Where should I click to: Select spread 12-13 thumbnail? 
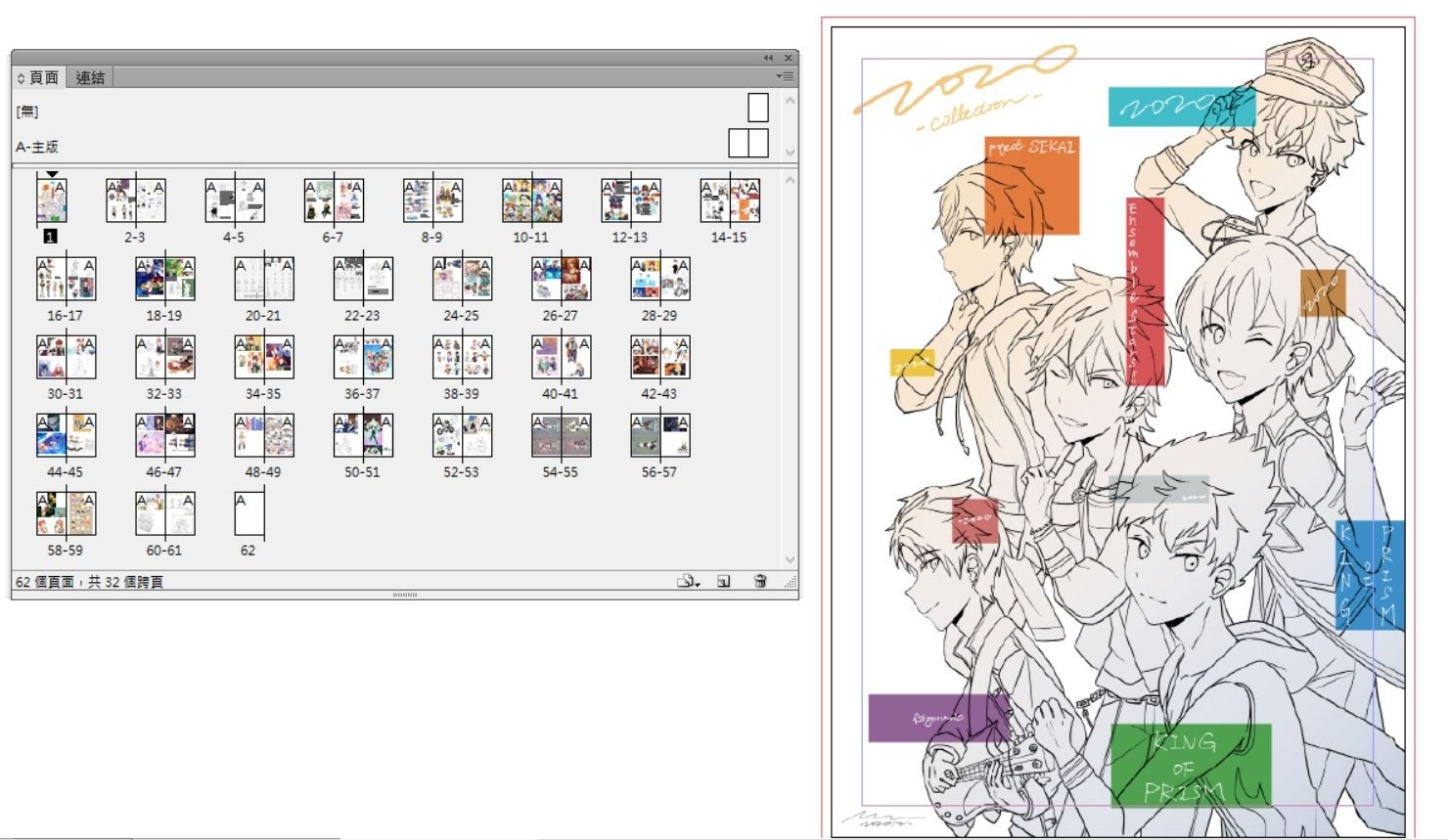(631, 200)
